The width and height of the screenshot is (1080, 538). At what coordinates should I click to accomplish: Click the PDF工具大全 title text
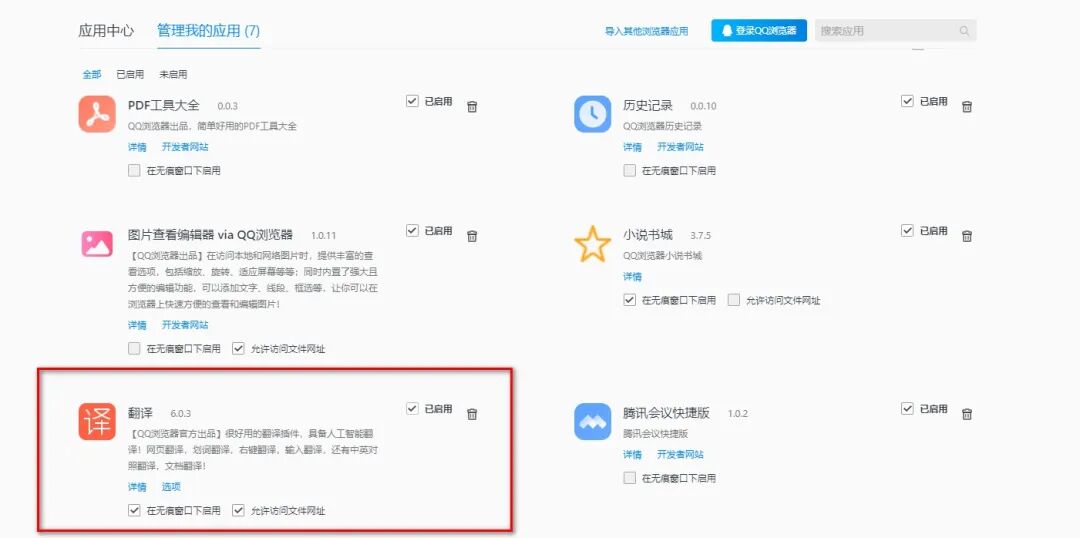[164, 105]
